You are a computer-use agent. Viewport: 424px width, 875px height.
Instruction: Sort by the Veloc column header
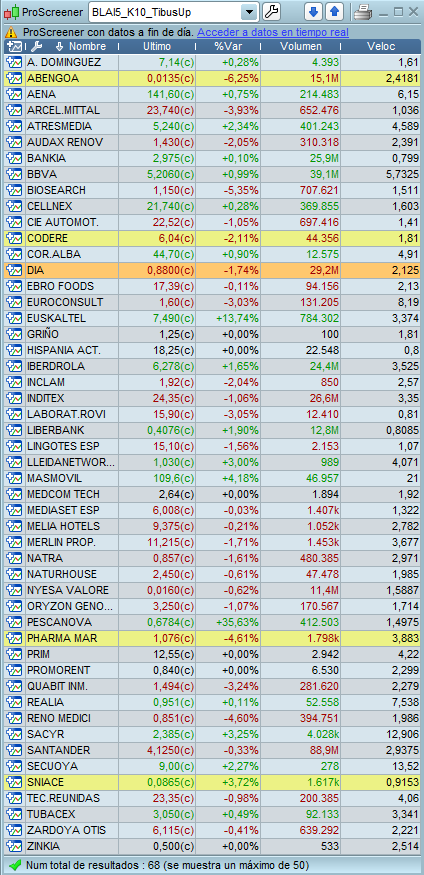pyautogui.click(x=381, y=47)
